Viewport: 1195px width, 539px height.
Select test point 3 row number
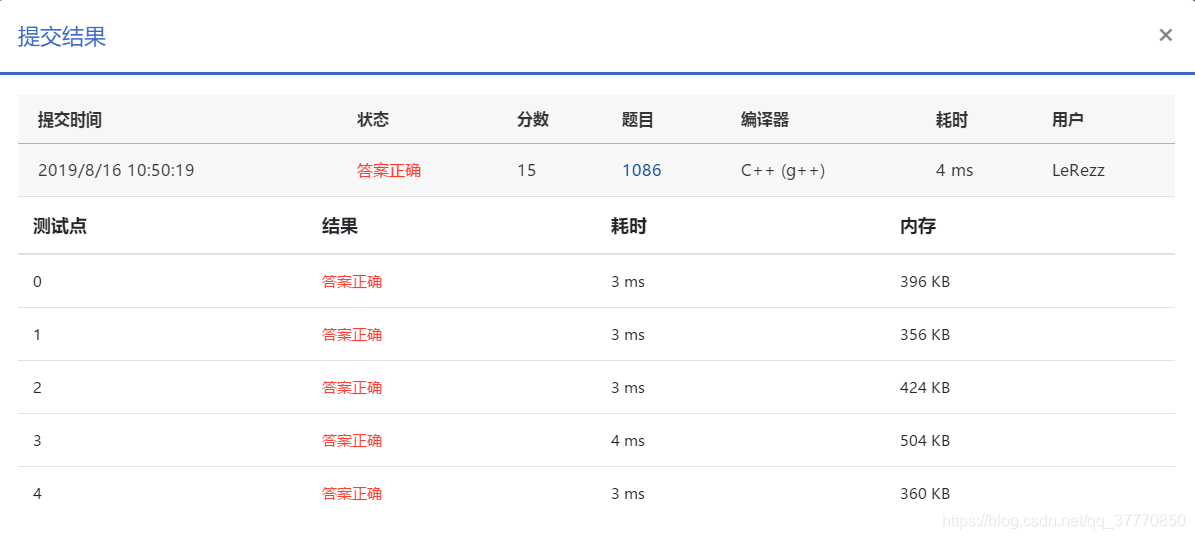tap(37, 441)
